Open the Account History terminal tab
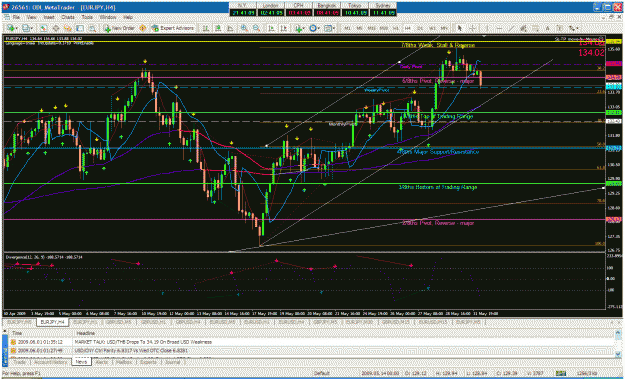The width and height of the screenshot is (625, 379). pyautogui.click(x=51, y=362)
